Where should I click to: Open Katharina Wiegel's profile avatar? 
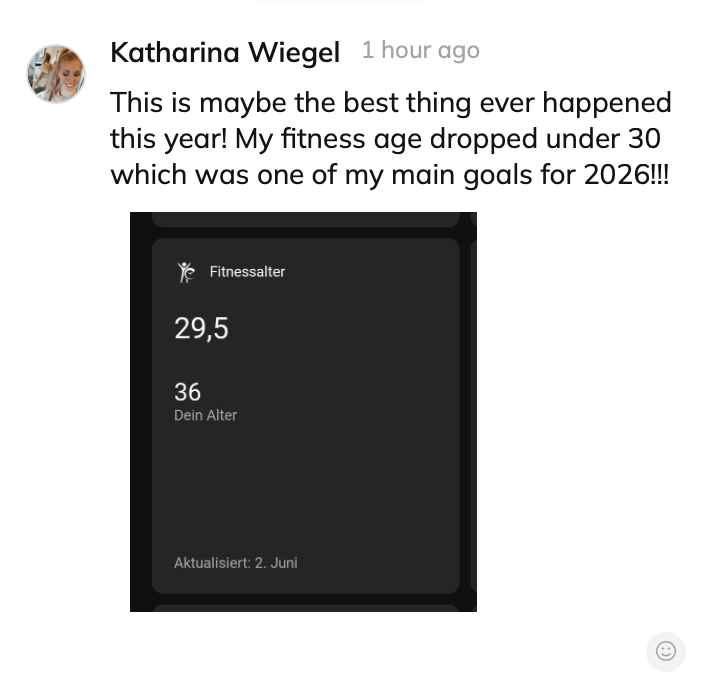(56, 74)
